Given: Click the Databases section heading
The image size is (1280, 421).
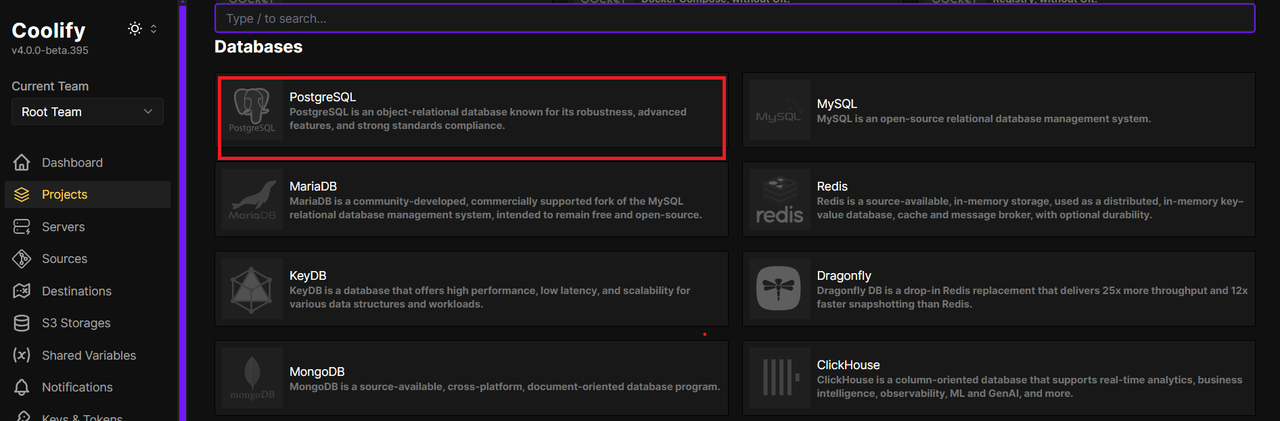Looking at the screenshot, I should 258,47.
